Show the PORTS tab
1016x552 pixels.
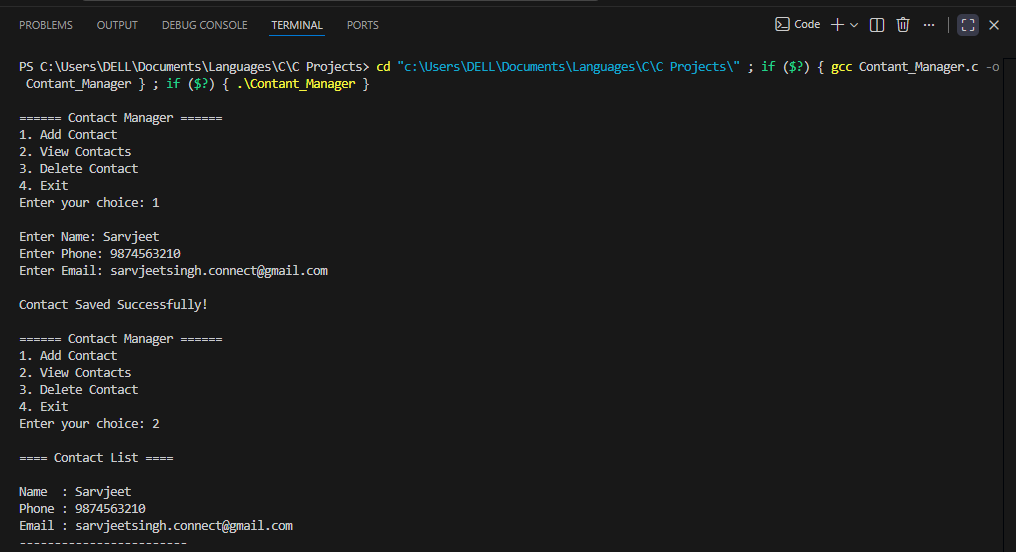tap(362, 25)
